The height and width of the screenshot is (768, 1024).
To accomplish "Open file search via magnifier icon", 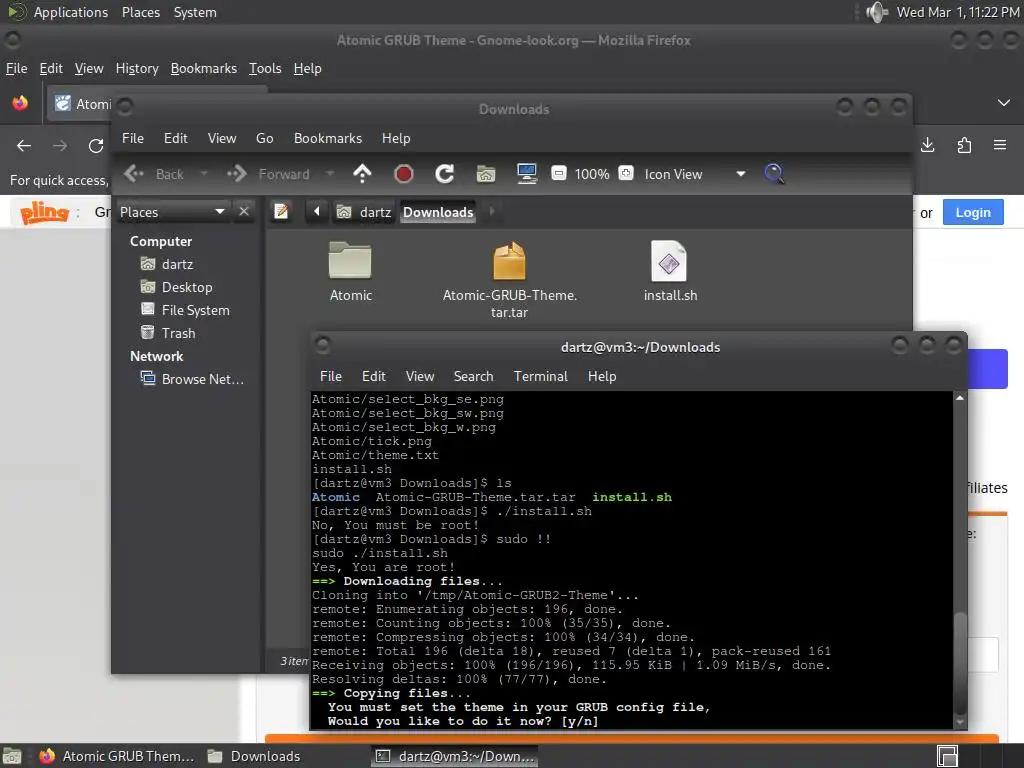I will [774, 174].
